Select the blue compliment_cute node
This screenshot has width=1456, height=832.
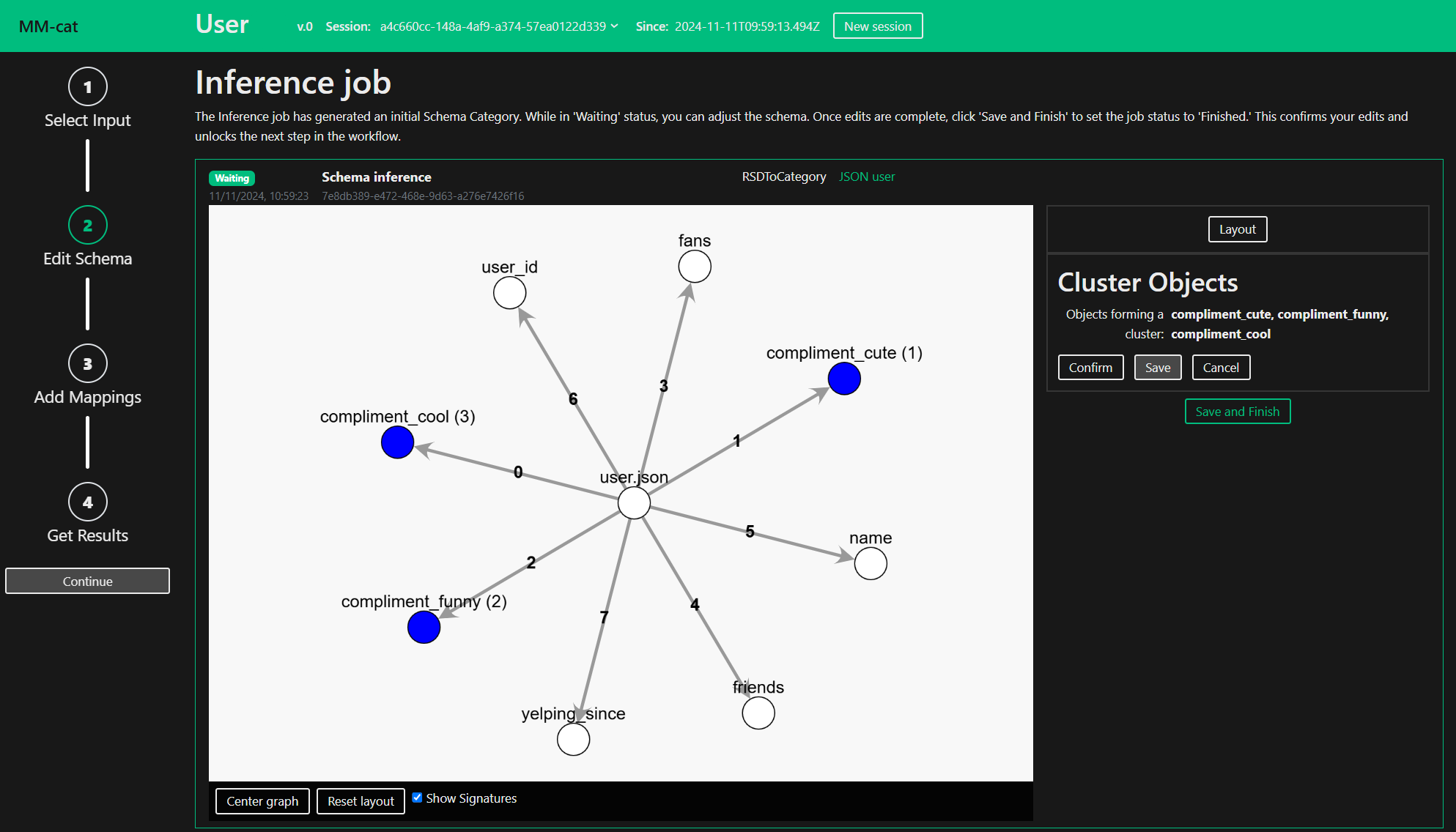844,379
